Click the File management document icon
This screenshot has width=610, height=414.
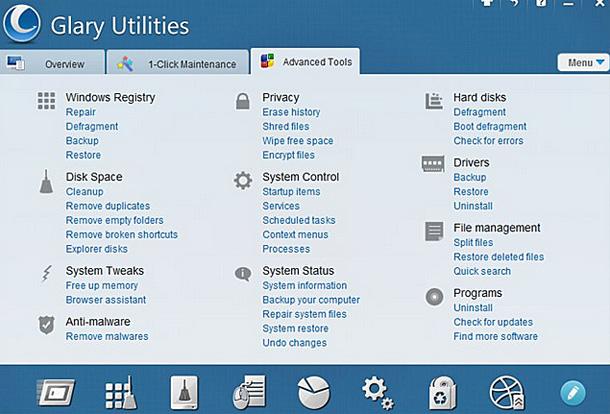[434, 232]
